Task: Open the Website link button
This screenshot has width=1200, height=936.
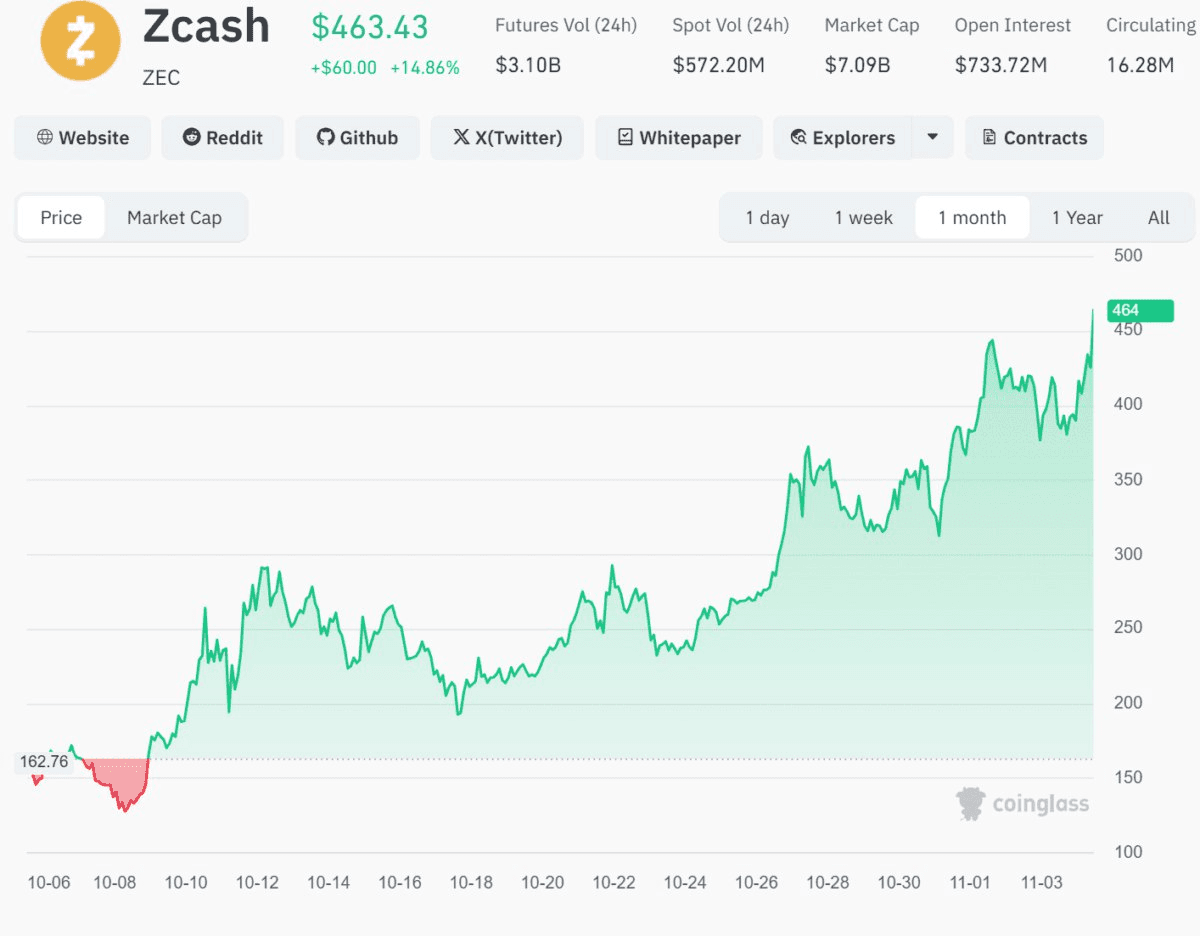Action: 83,138
